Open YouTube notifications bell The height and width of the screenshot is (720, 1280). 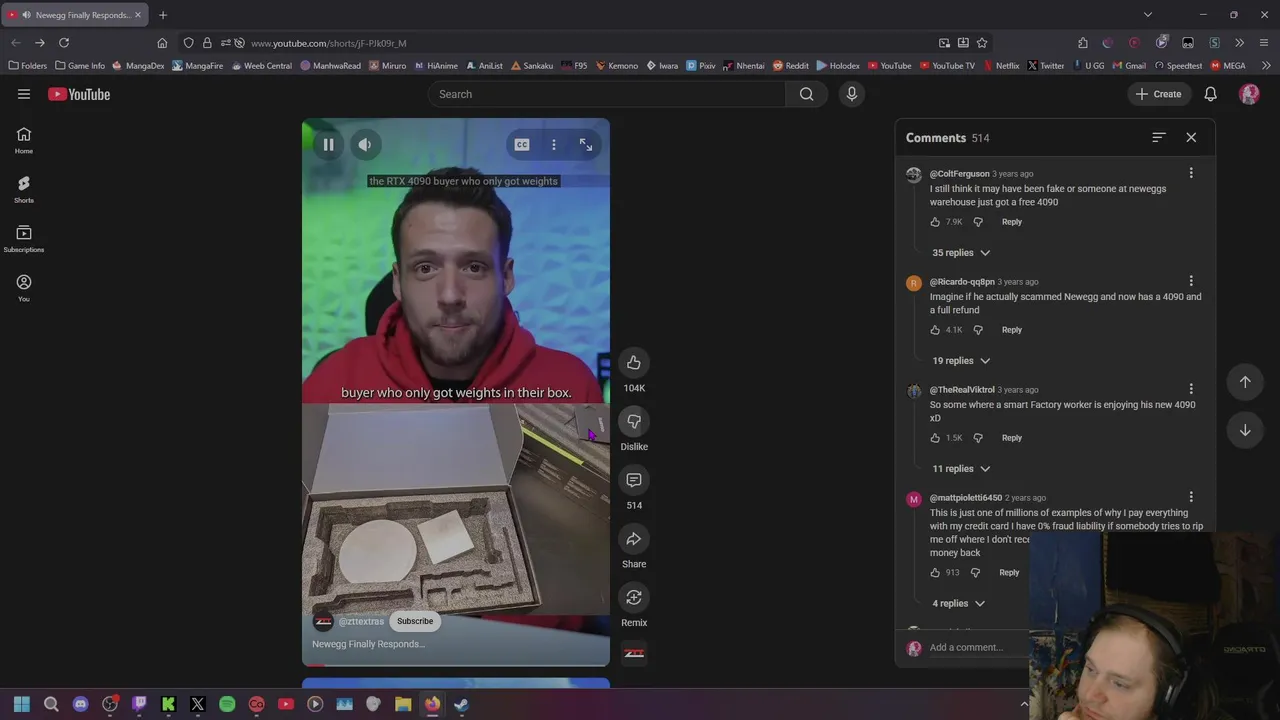pos(1210,94)
